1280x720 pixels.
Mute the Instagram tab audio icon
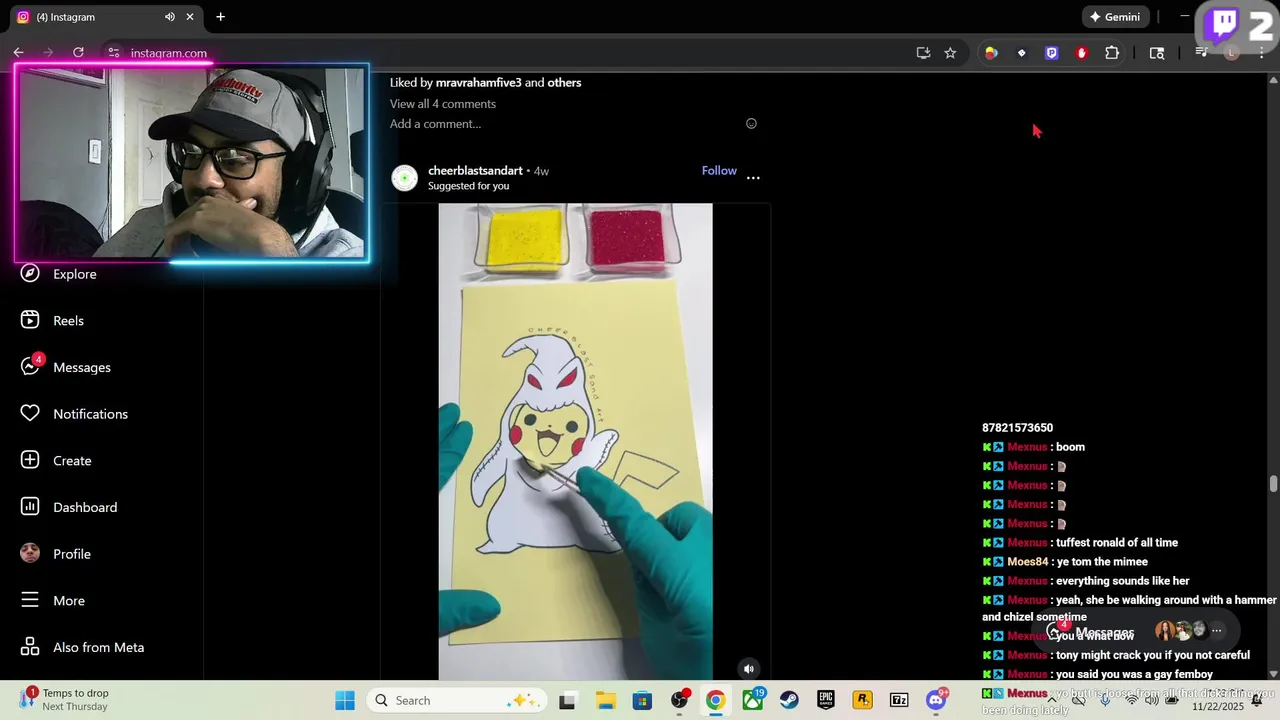(x=170, y=17)
